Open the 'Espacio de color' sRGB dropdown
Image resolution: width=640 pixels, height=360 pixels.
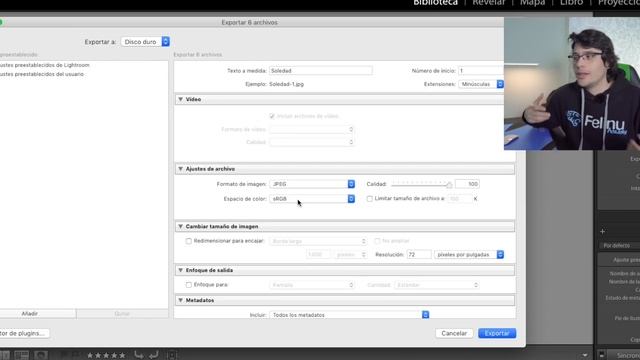312,199
